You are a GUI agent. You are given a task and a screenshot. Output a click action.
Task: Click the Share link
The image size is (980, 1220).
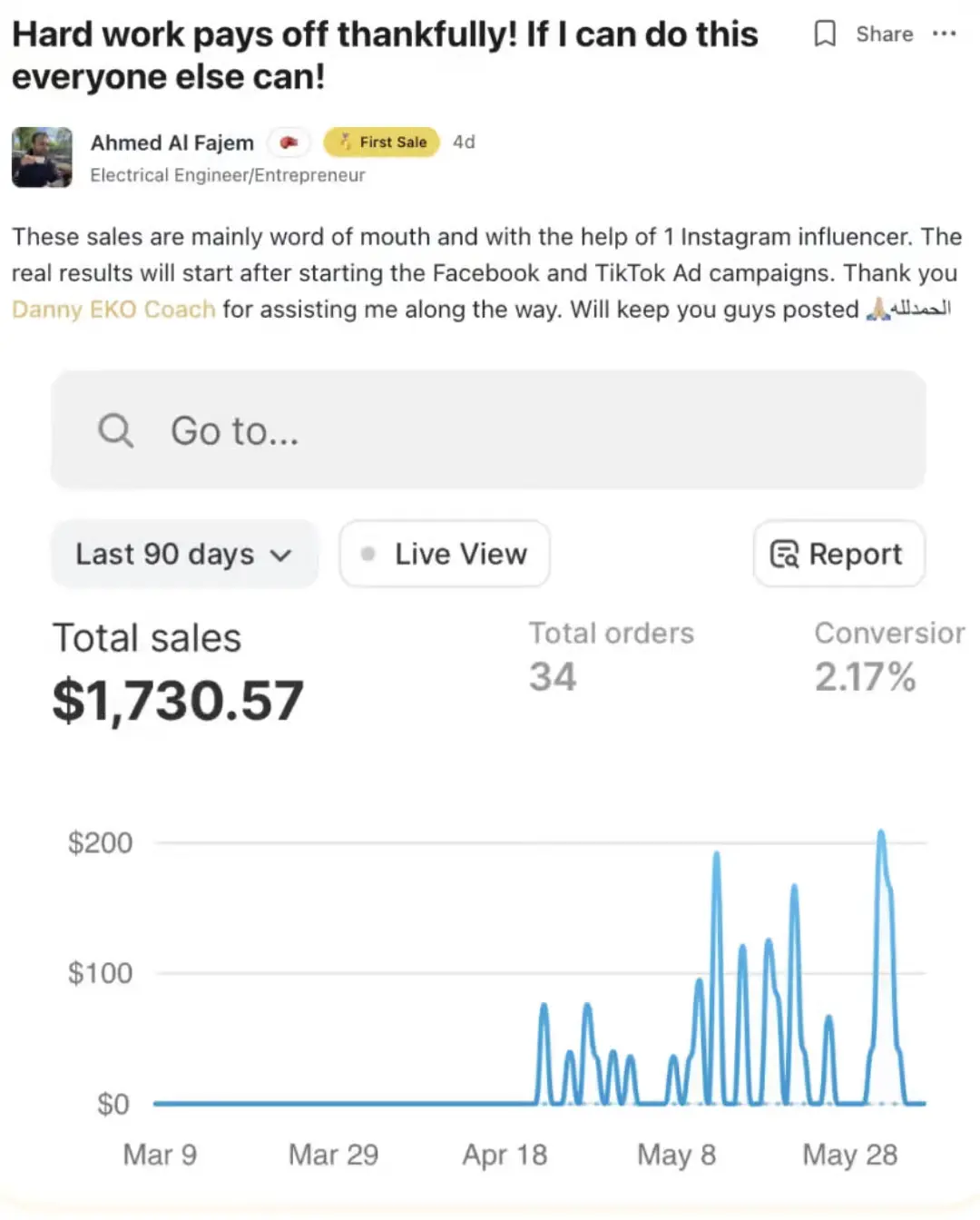click(x=884, y=34)
